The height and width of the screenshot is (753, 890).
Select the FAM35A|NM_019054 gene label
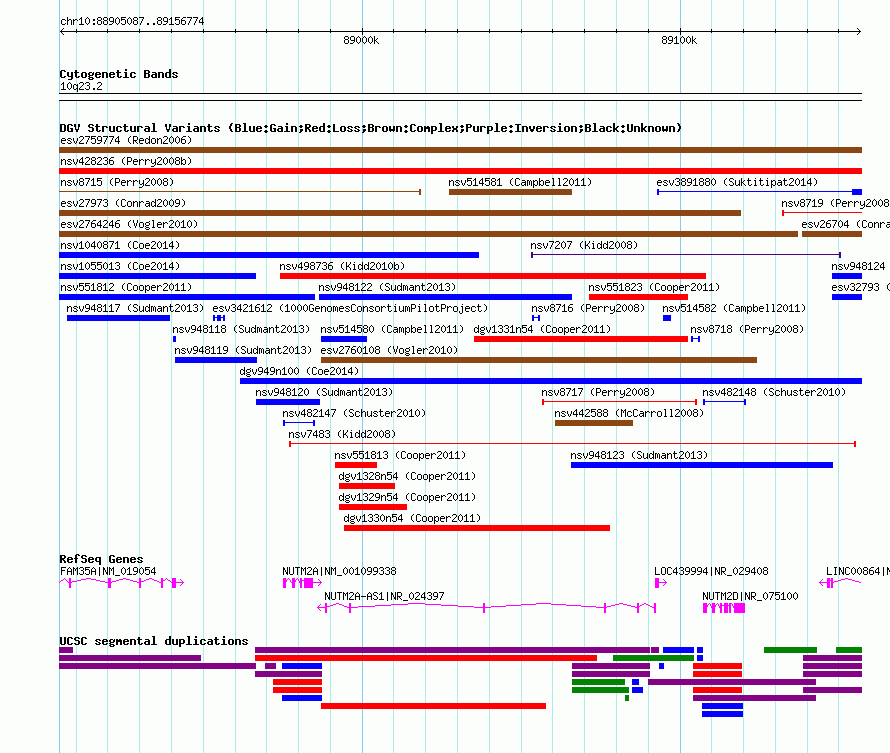(x=108, y=571)
